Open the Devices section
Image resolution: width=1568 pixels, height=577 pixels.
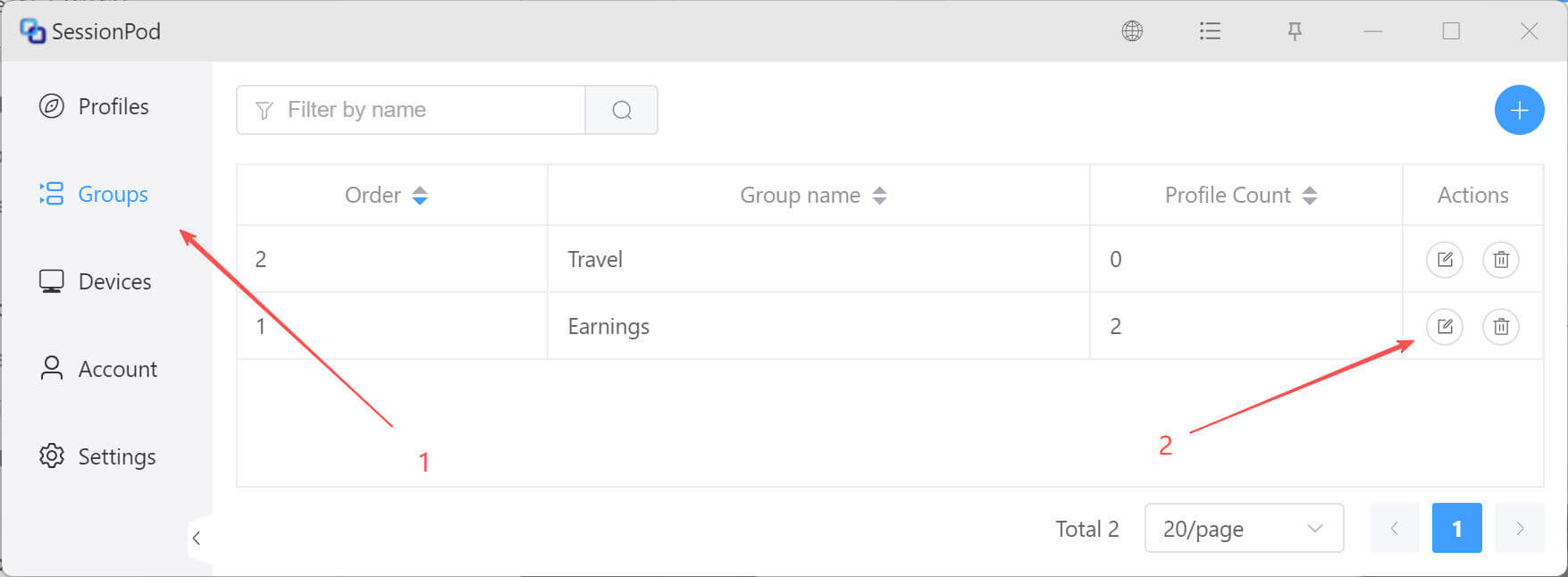[95, 281]
